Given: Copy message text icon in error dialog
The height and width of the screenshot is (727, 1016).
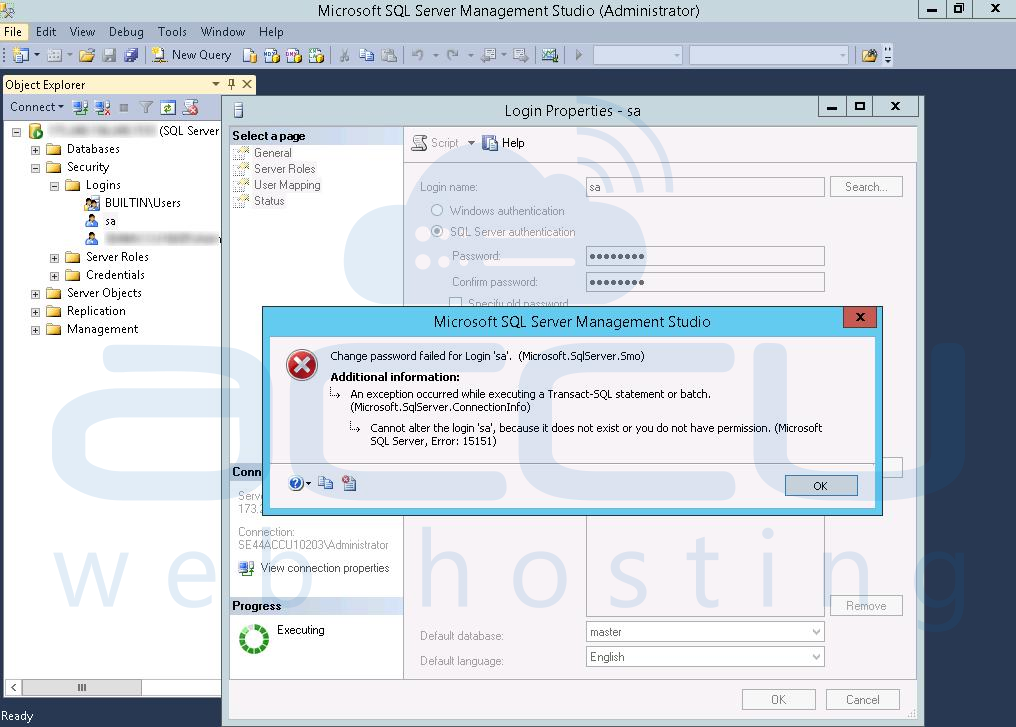Looking at the screenshot, I should click(325, 483).
